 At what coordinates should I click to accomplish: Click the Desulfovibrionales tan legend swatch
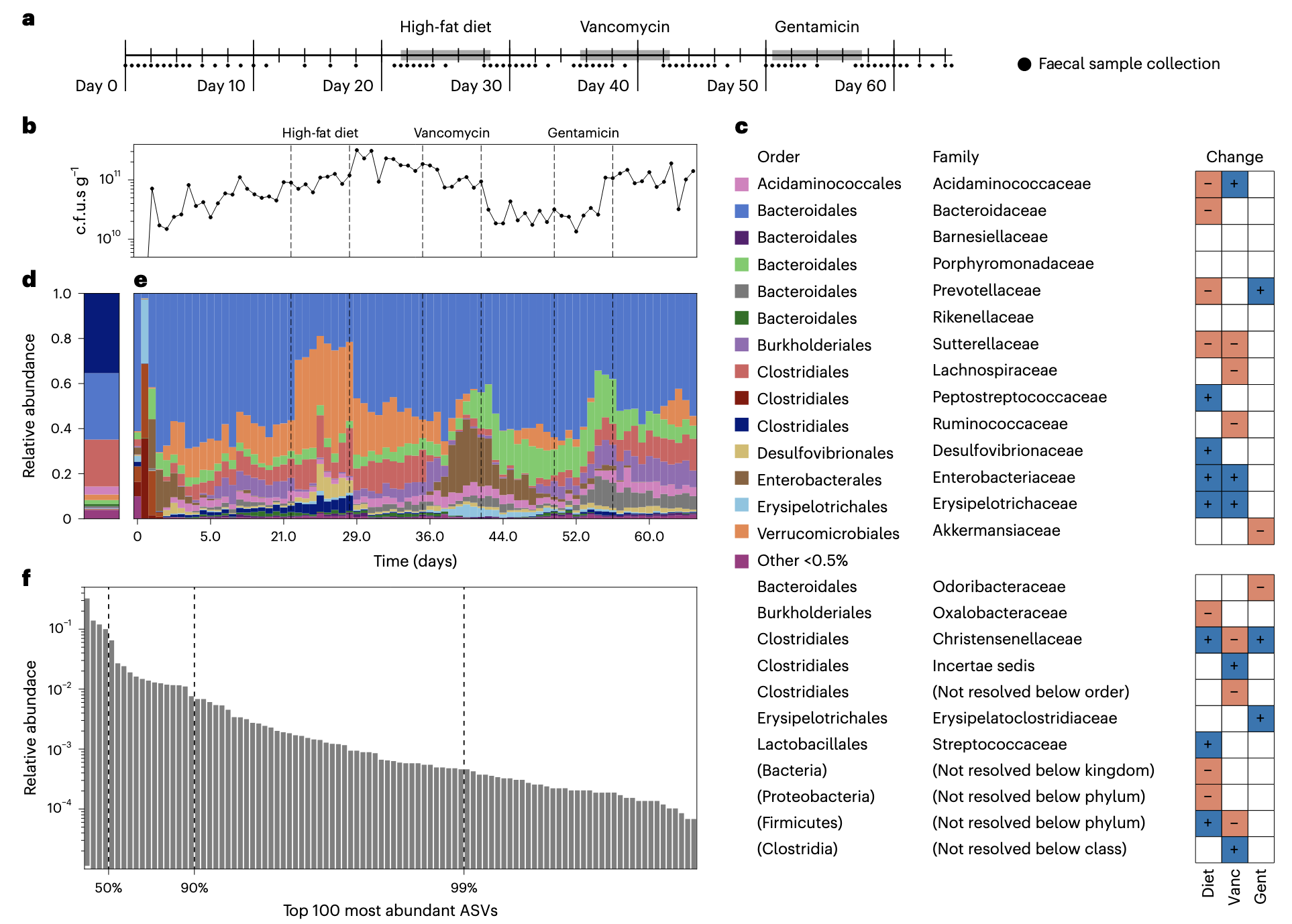click(741, 451)
